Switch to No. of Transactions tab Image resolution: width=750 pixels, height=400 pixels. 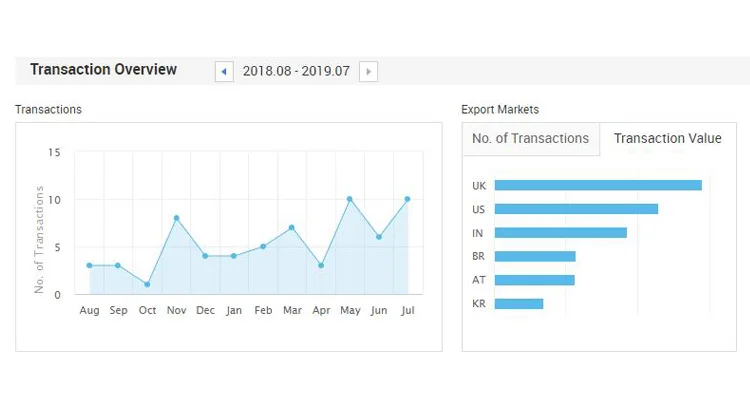coord(530,138)
